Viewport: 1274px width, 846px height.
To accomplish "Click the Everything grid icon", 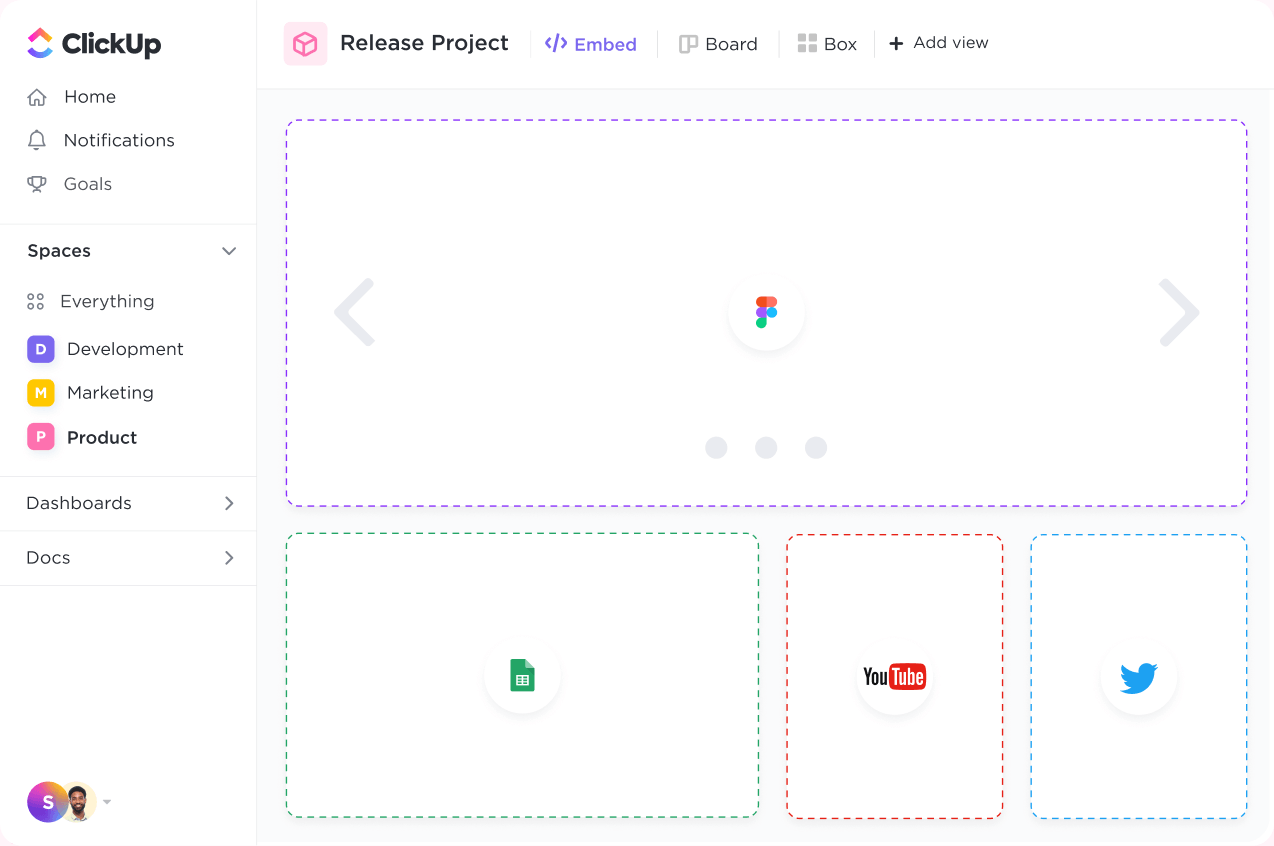I will 36,301.
